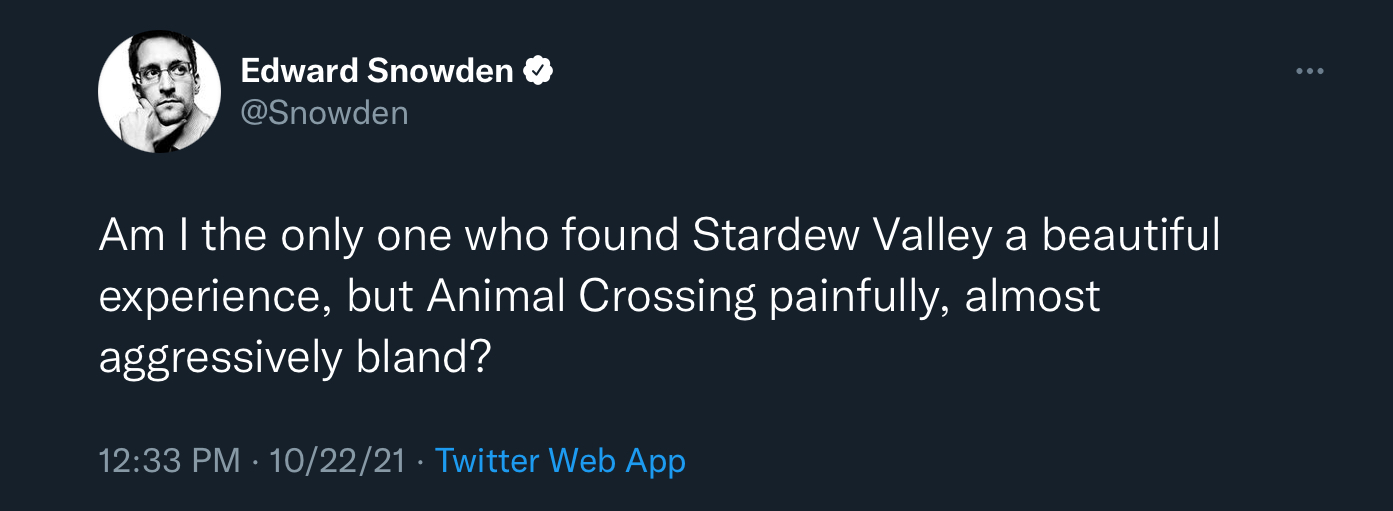The height and width of the screenshot is (511, 1393).
Task: Open the Twitter Web App source link
Action: [560, 461]
